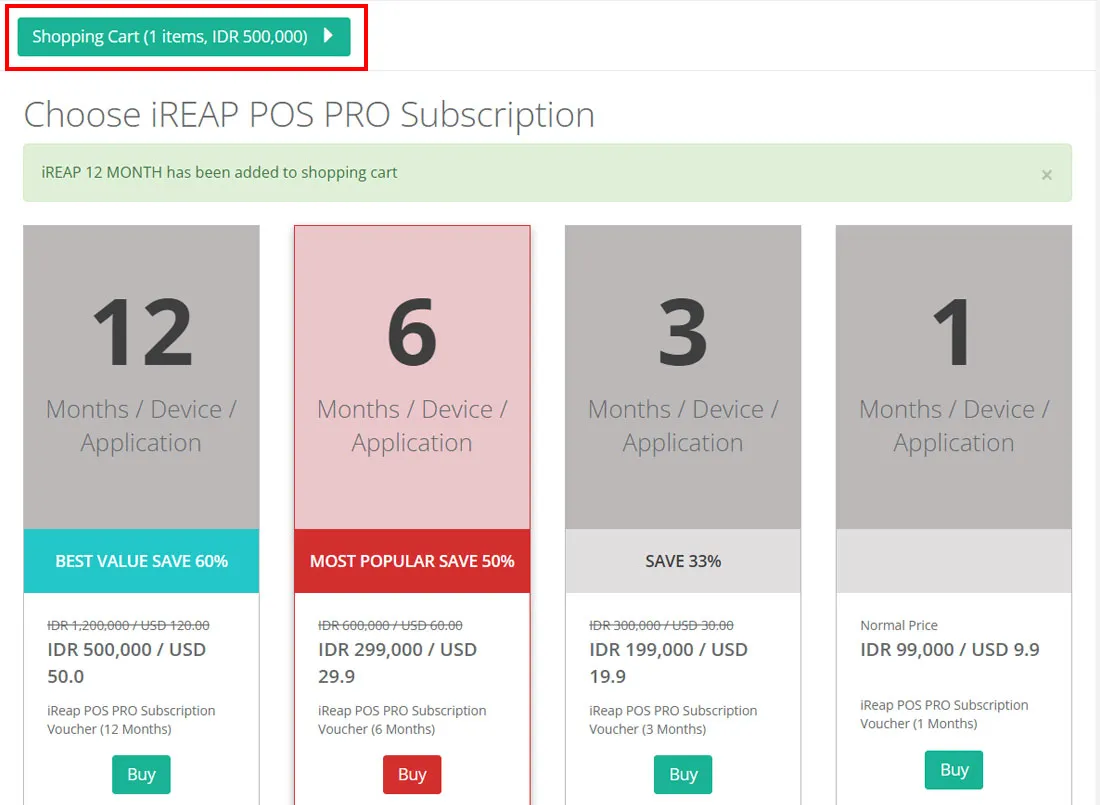Click the large 12 months plan number
Screen dimensions: 1100x805
[x=142, y=332]
